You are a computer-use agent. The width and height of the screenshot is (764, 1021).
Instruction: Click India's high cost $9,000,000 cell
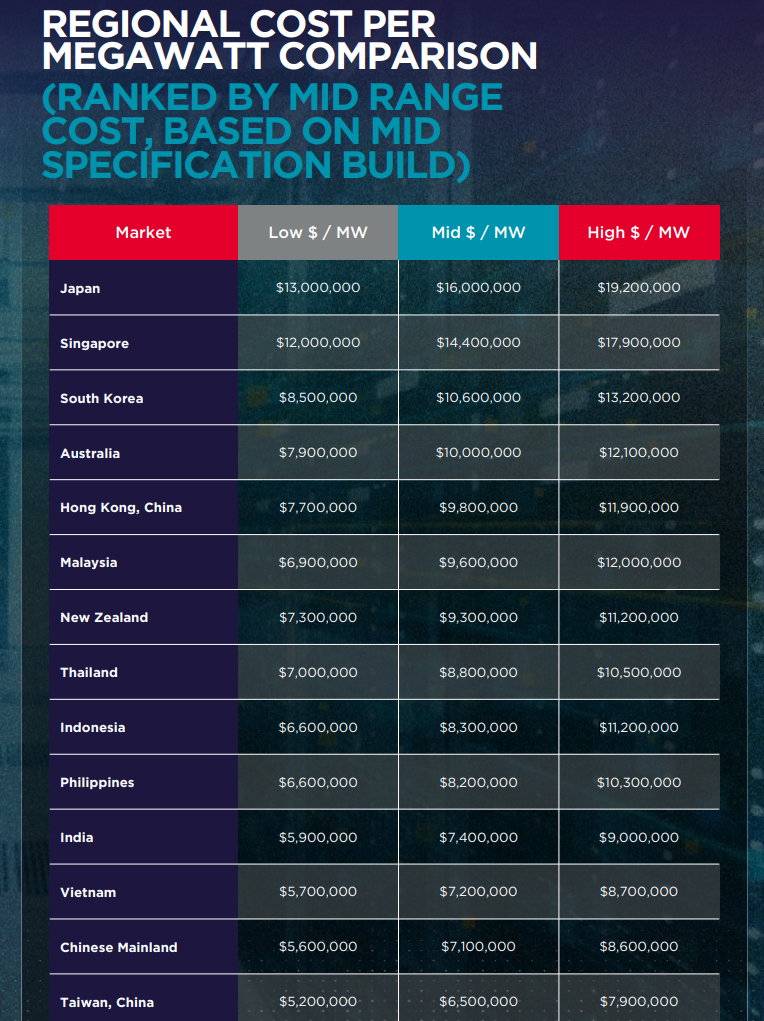click(x=638, y=837)
